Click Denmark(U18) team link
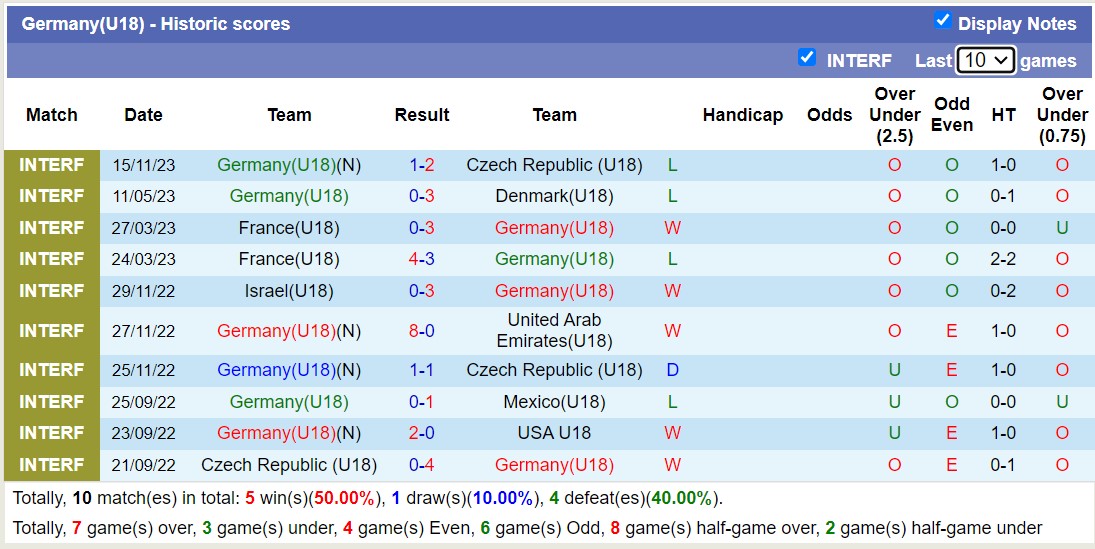1095x549 pixels. coord(554,196)
